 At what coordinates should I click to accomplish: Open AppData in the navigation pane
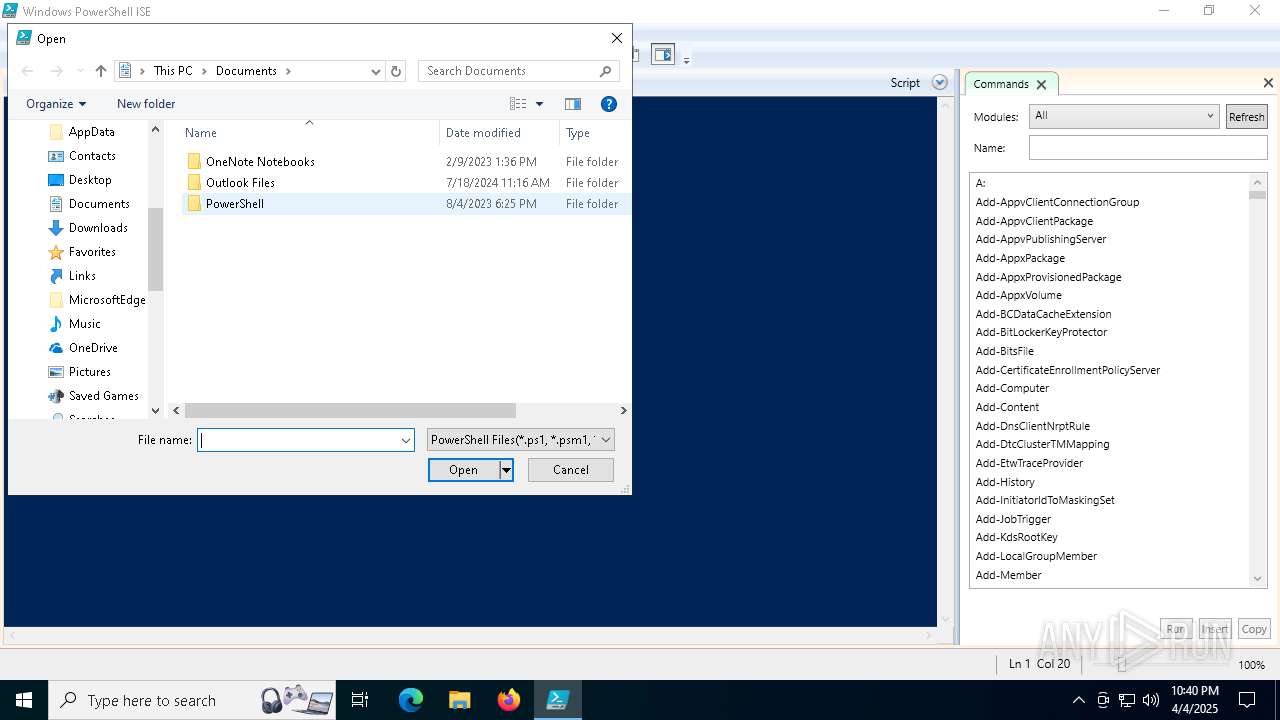[x=91, y=132]
